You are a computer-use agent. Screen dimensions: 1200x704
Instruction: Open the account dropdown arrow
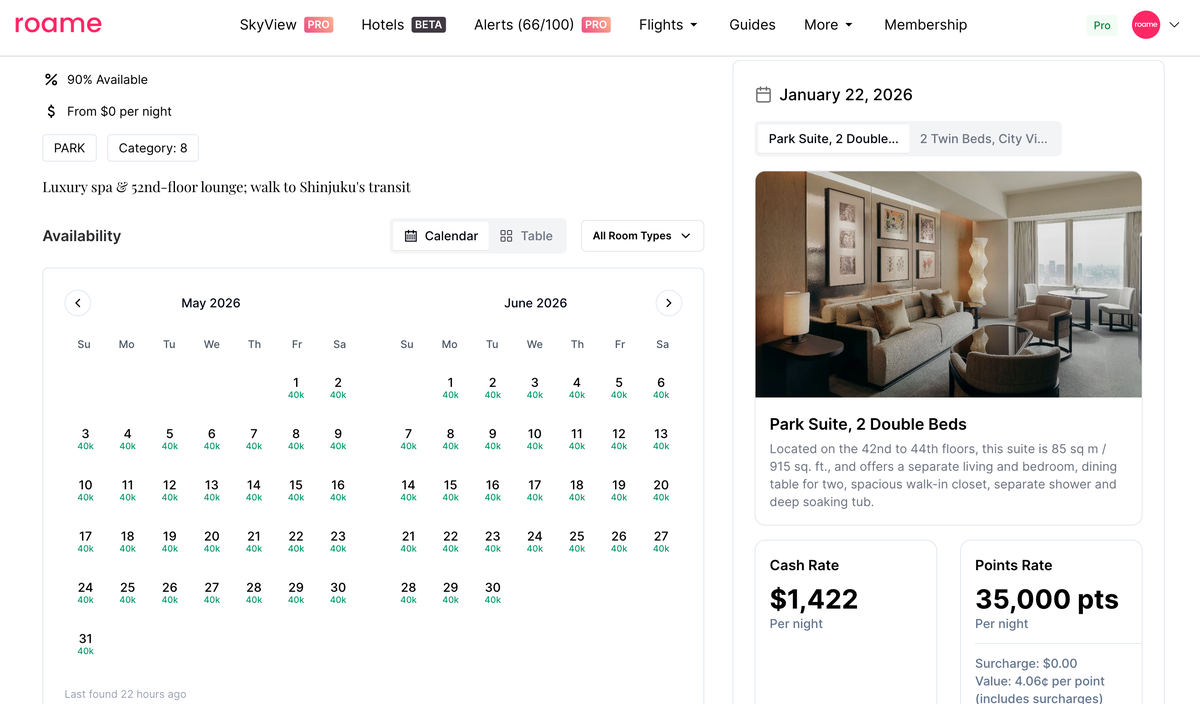pyautogui.click(x=1175, y=25)
